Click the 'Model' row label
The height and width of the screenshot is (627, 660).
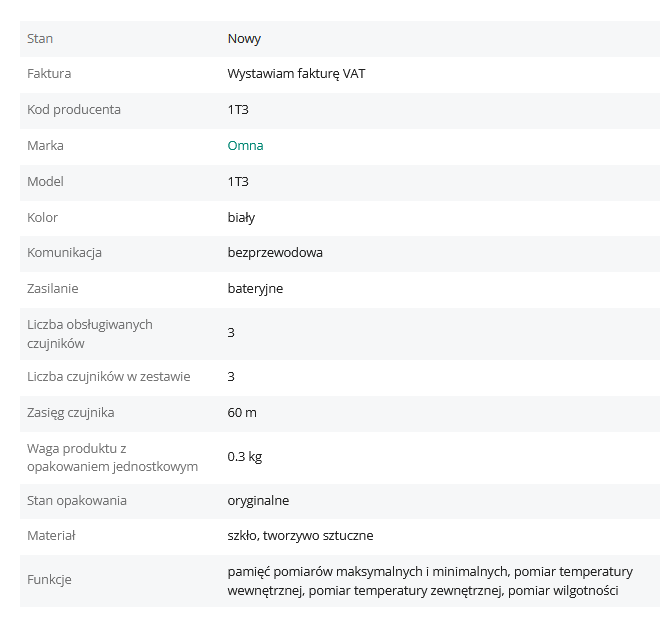[x=45, y=182]
